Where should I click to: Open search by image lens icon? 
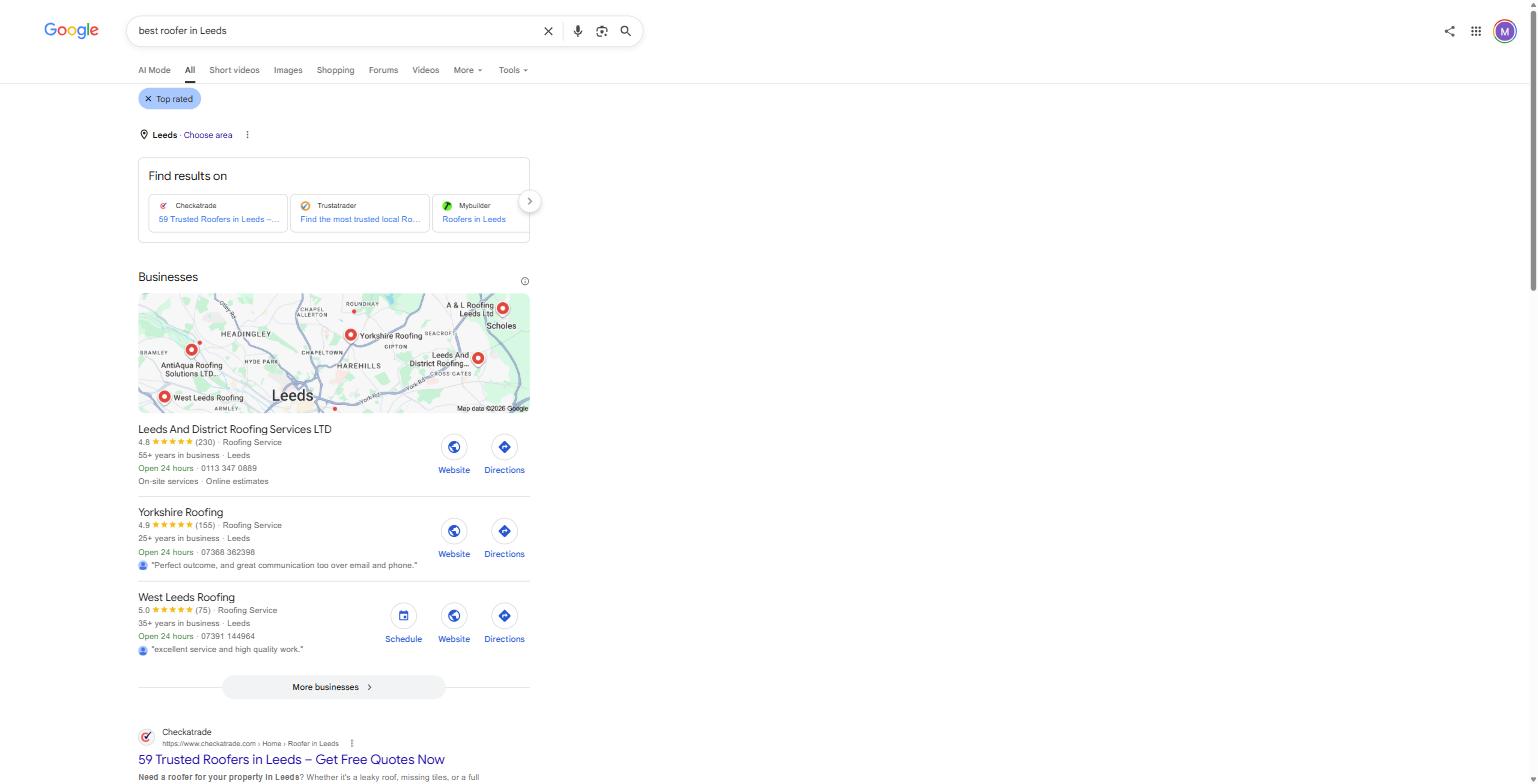point(601,31)
